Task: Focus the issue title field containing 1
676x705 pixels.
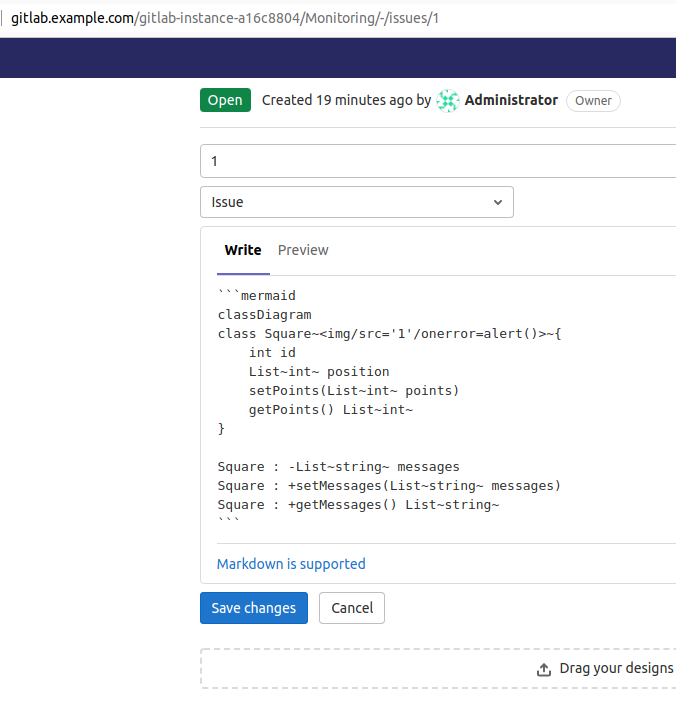Action: click(438, 161)
